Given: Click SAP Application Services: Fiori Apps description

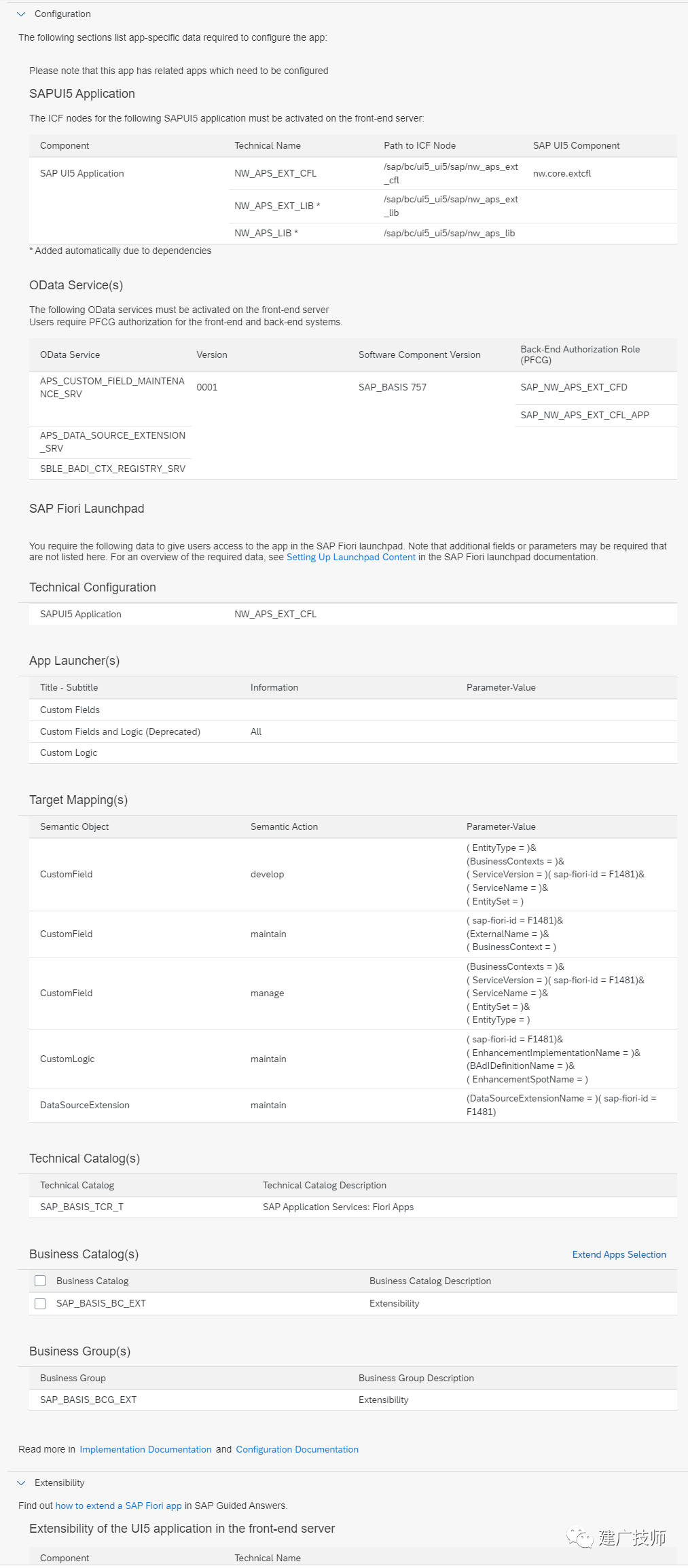Looking at the screenshot, I should 338,1207.
